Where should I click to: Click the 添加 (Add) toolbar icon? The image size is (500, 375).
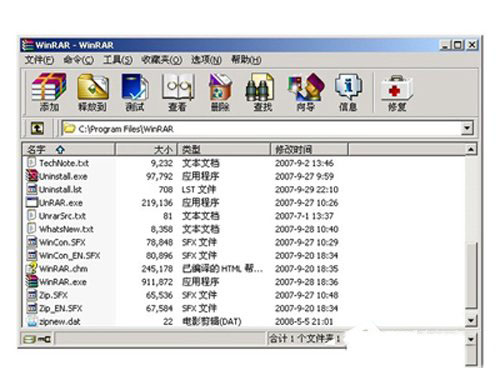(49, 87)
